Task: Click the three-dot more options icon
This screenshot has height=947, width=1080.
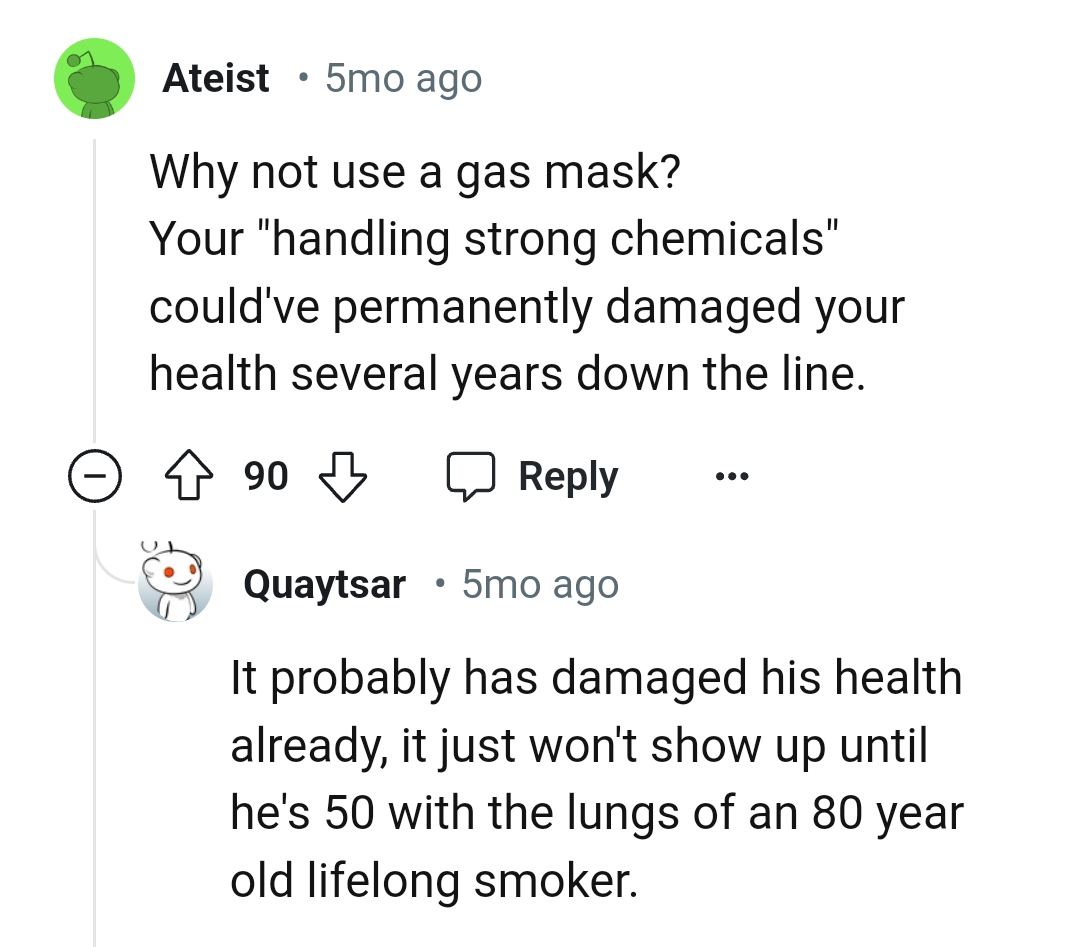Action: pyautogui.click(x=731, y=476)
